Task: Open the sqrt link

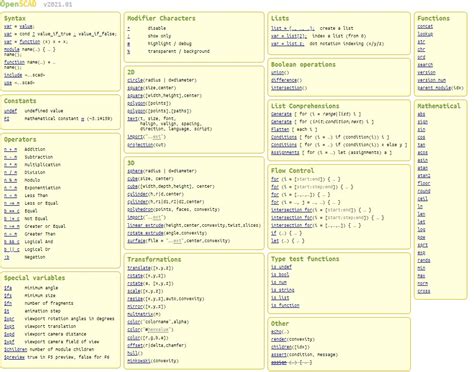Action: click(422, 245)
